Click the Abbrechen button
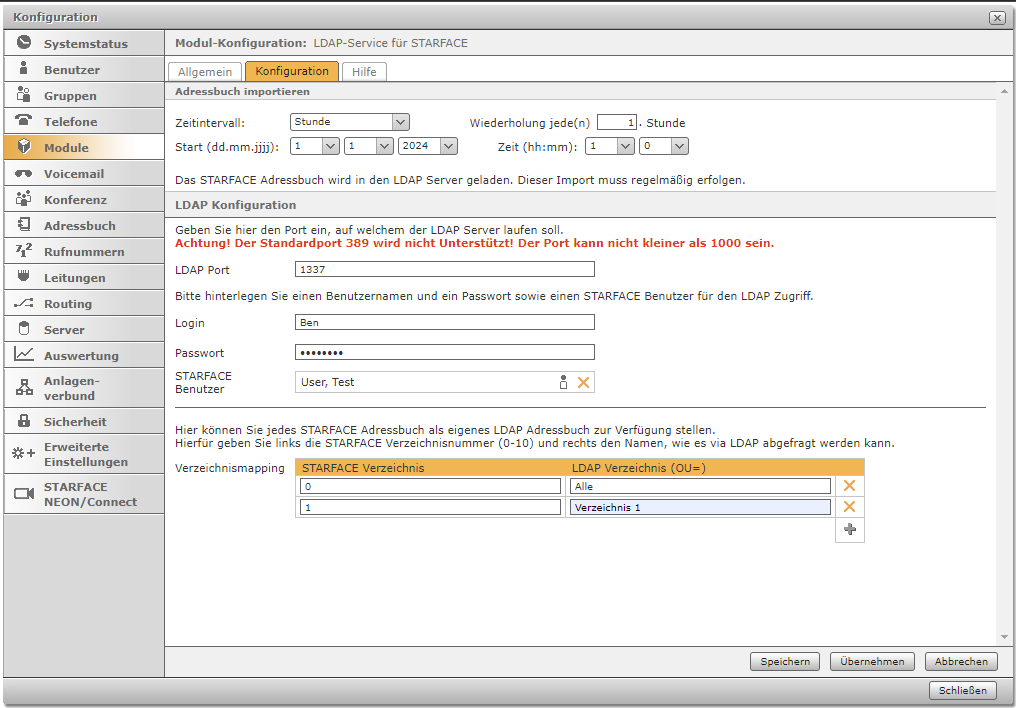Screen dimensions: 1016x708 (x=961, y=661)
